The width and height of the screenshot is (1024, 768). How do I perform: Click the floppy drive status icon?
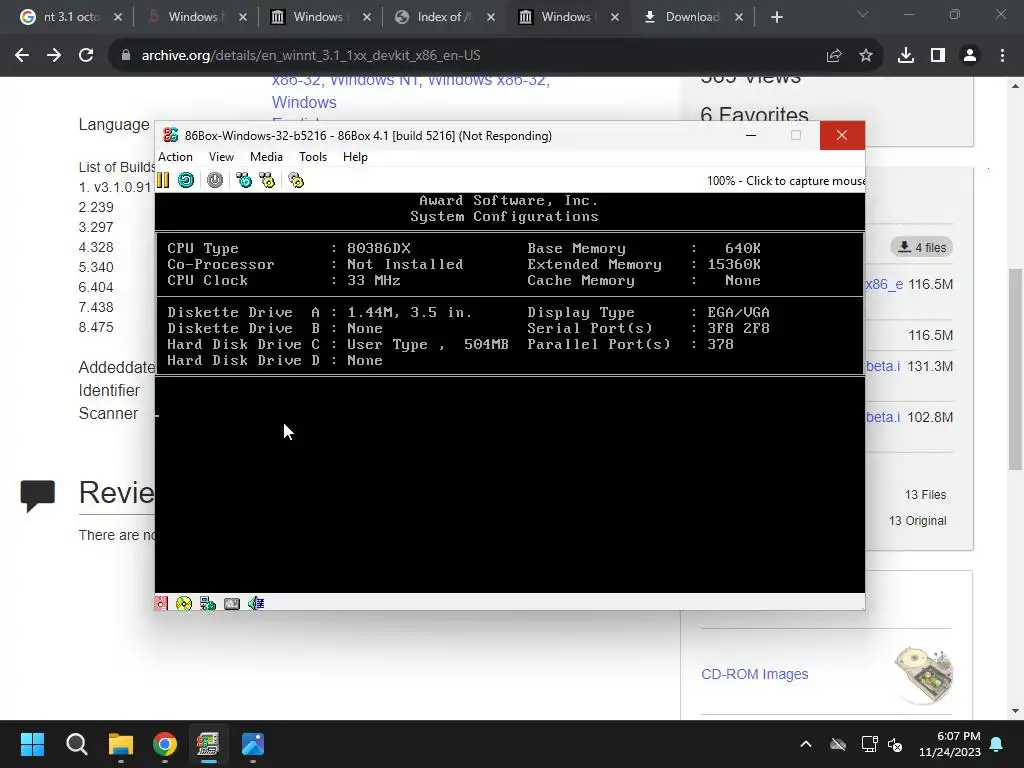point(161,603)
